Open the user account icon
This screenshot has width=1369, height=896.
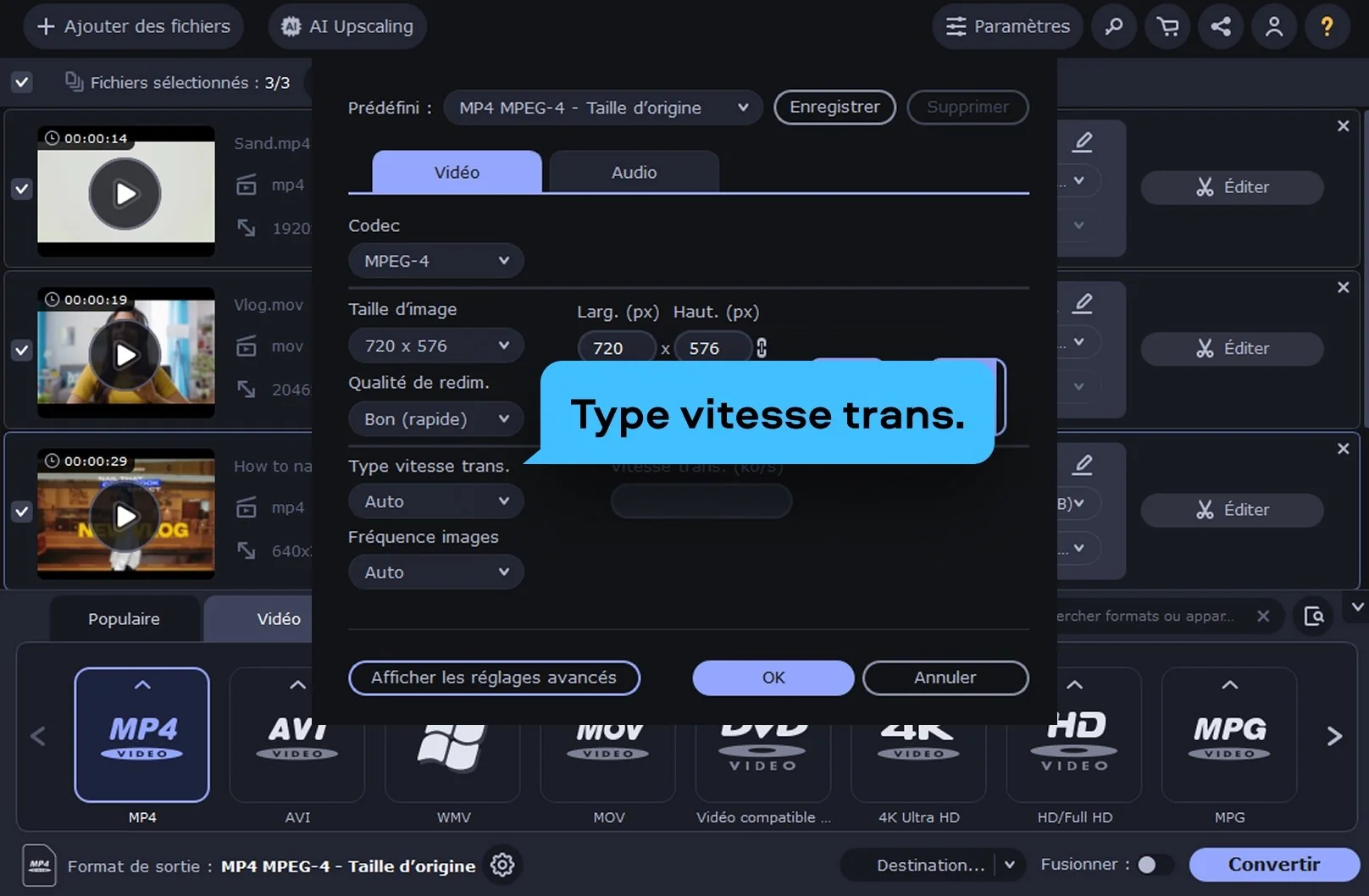coord(1273,26)
